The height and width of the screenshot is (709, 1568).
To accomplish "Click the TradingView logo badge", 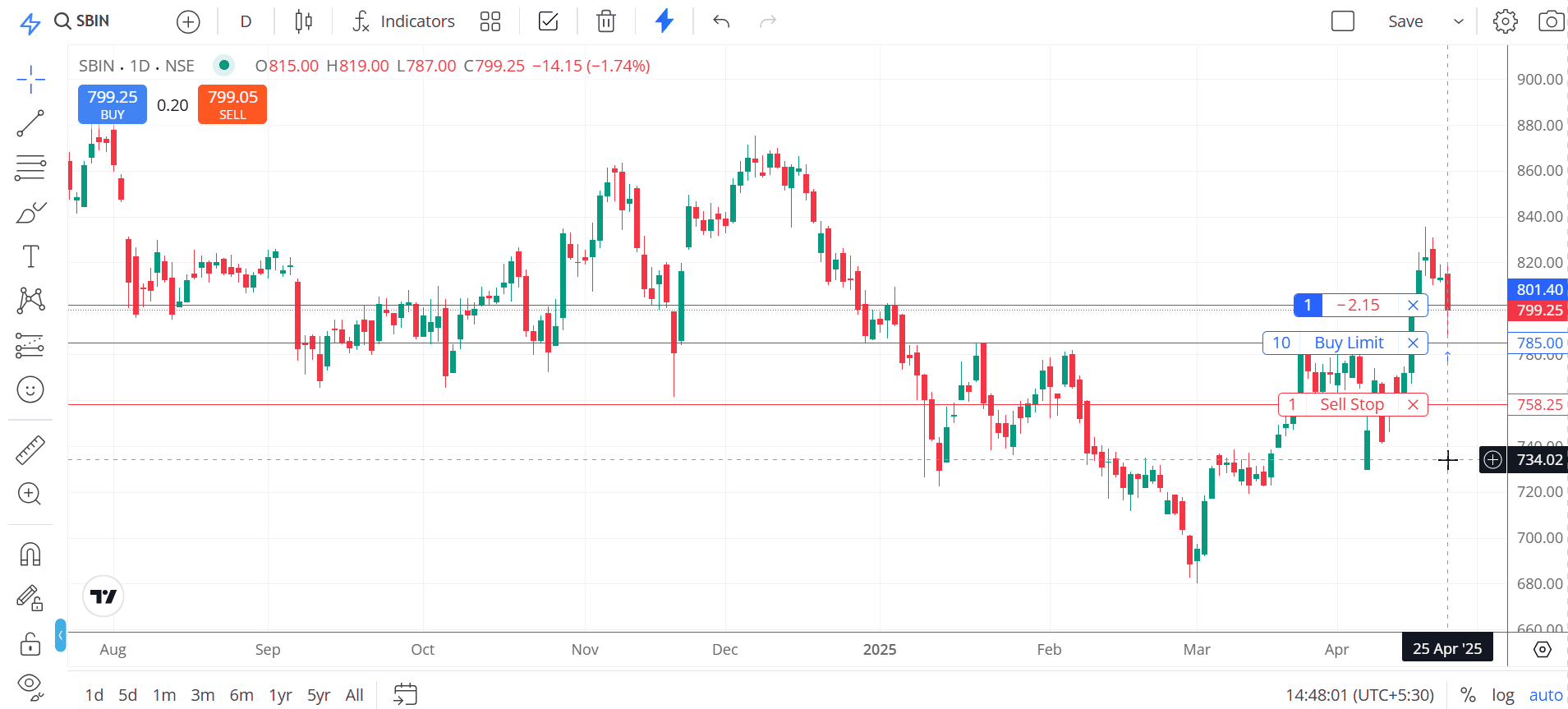I will click(103, 596).
